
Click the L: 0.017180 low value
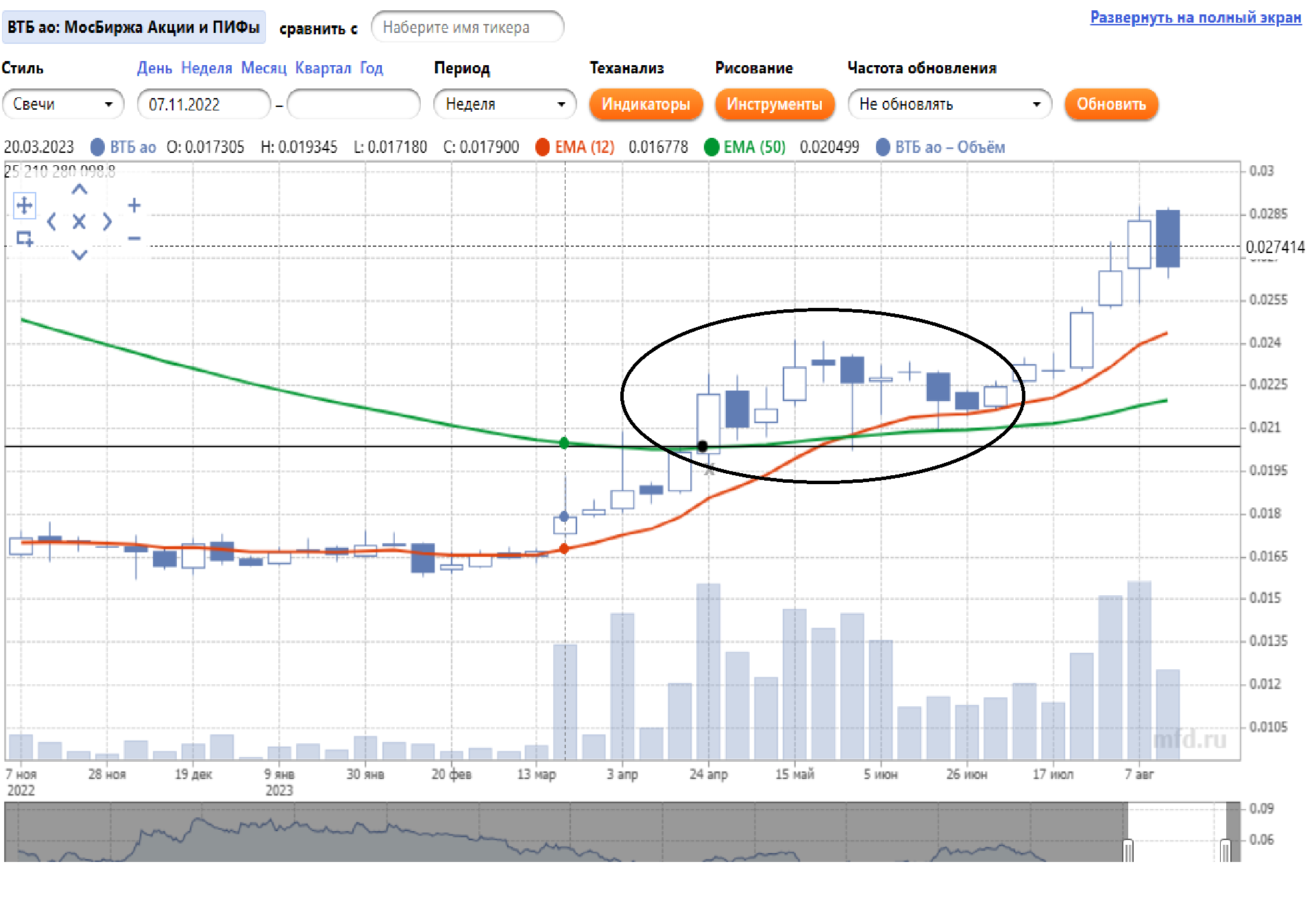coord(390,147)
